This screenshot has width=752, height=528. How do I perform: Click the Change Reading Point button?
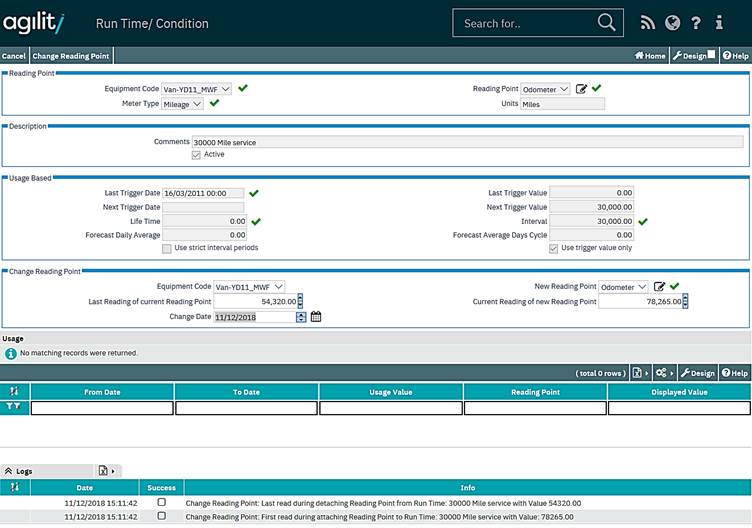coord(71,56)
